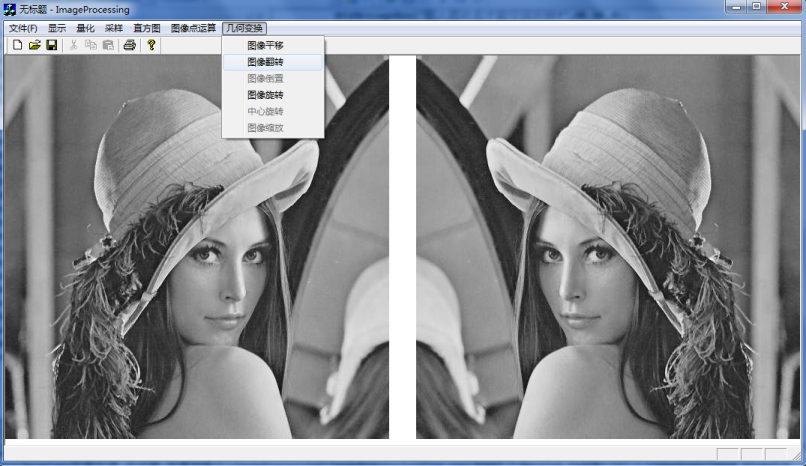Open the 文件(F) menu
Image resolution: width=806 pixels, height=466 pixels.
[23, 28]
